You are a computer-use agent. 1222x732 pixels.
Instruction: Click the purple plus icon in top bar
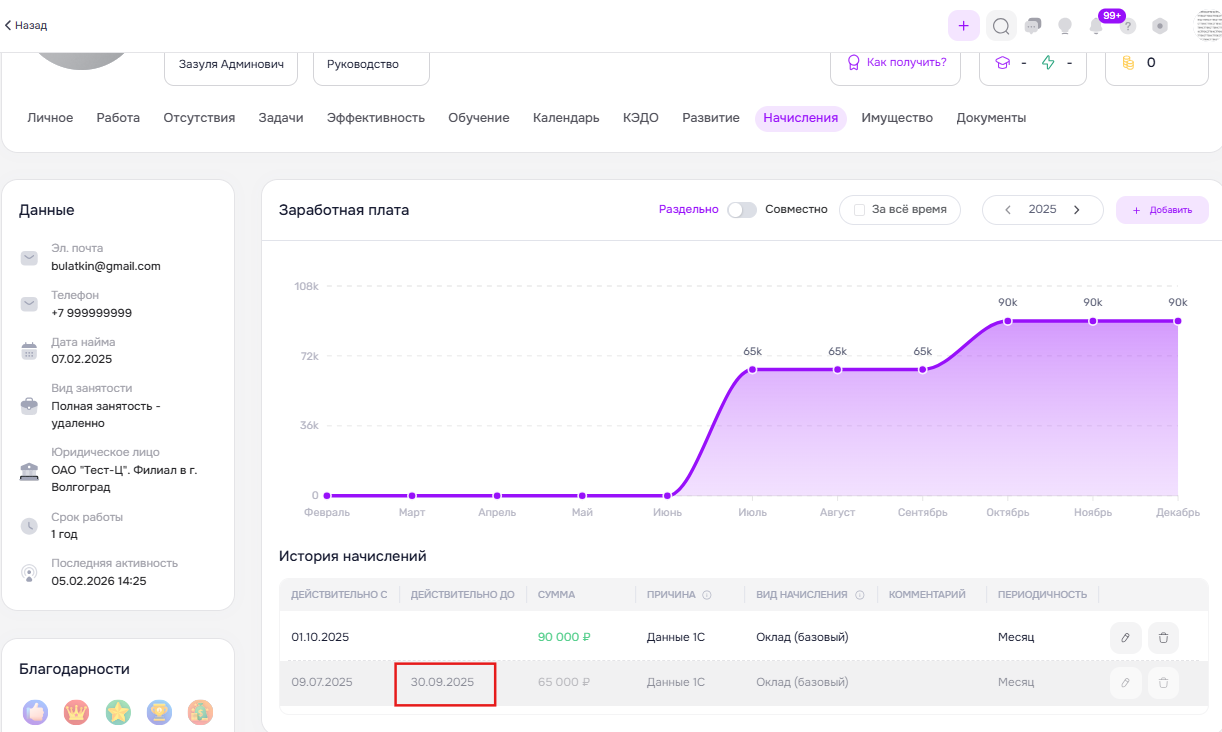point(963,26)
